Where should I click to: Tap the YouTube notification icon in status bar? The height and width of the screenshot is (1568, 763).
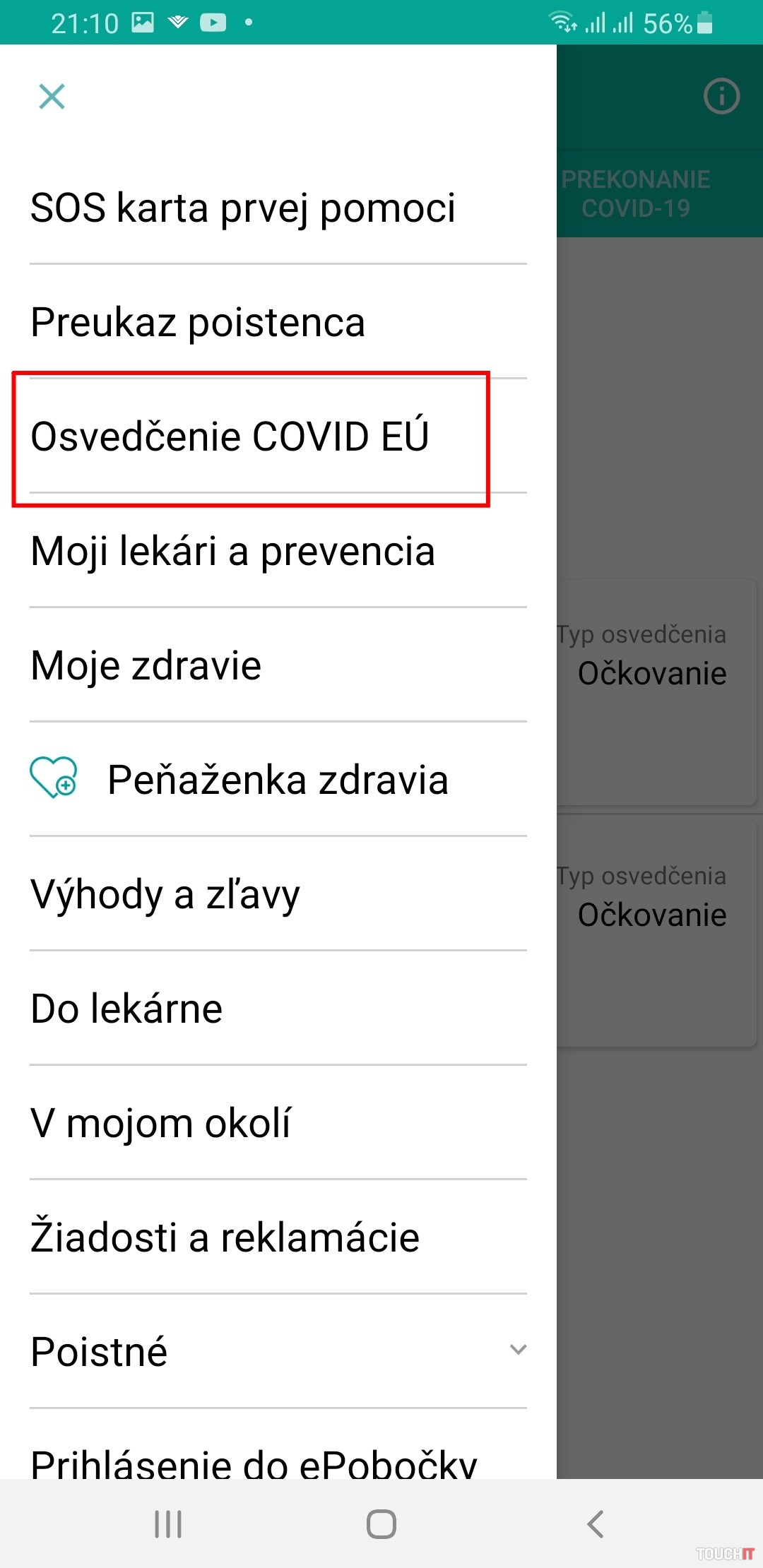pos(213,23)
